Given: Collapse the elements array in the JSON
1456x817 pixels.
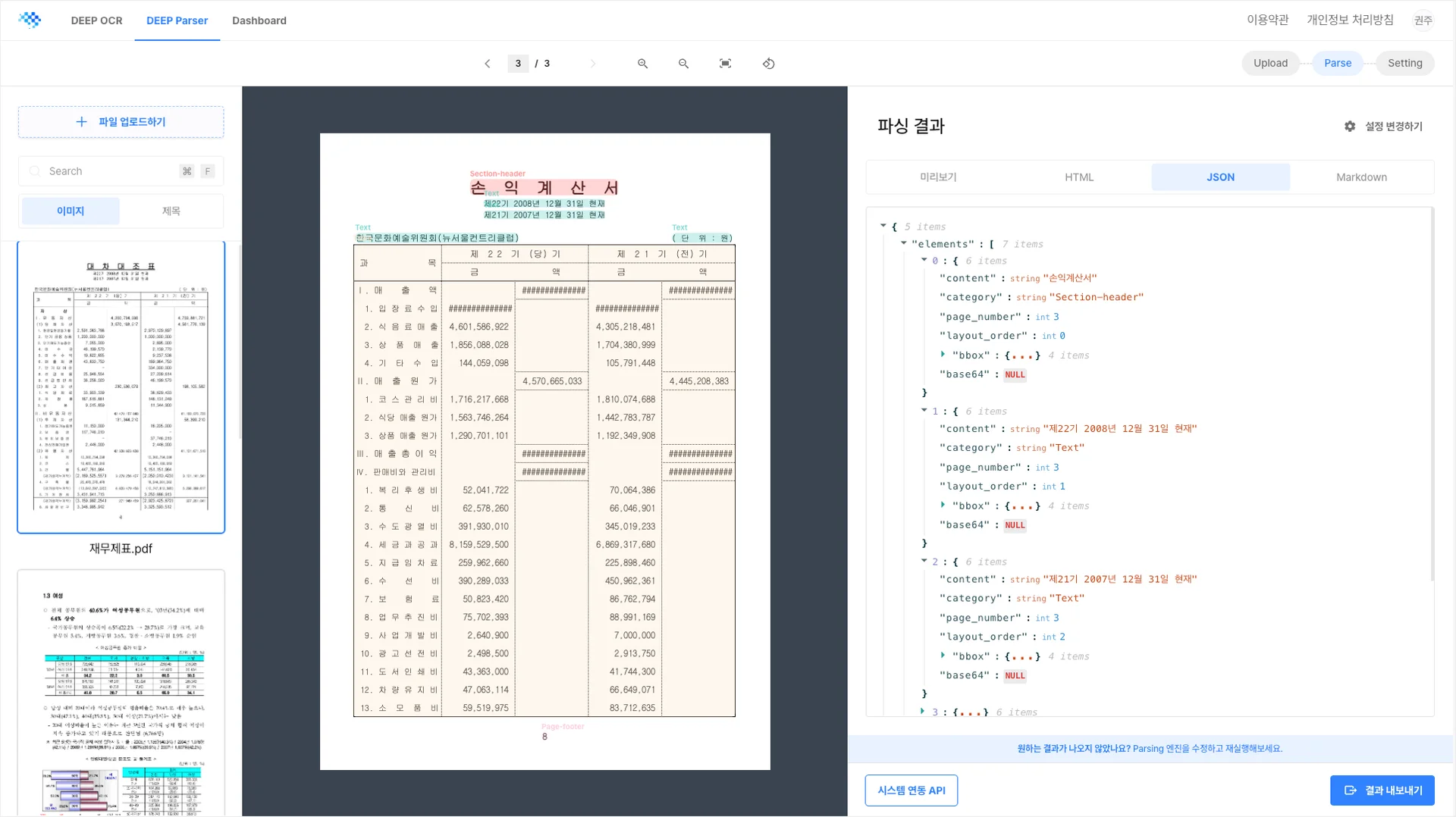Looking at the screenshot, I should pyautogui.click(x=902, y=243).
